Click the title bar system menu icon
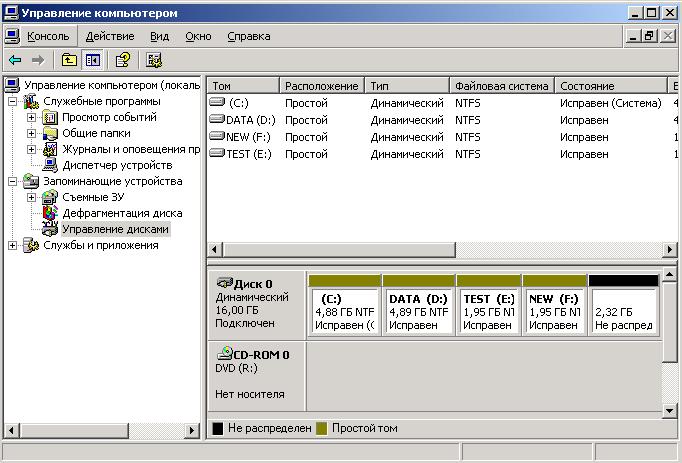This screenshot has height=463, width=682. click(11, 13)
